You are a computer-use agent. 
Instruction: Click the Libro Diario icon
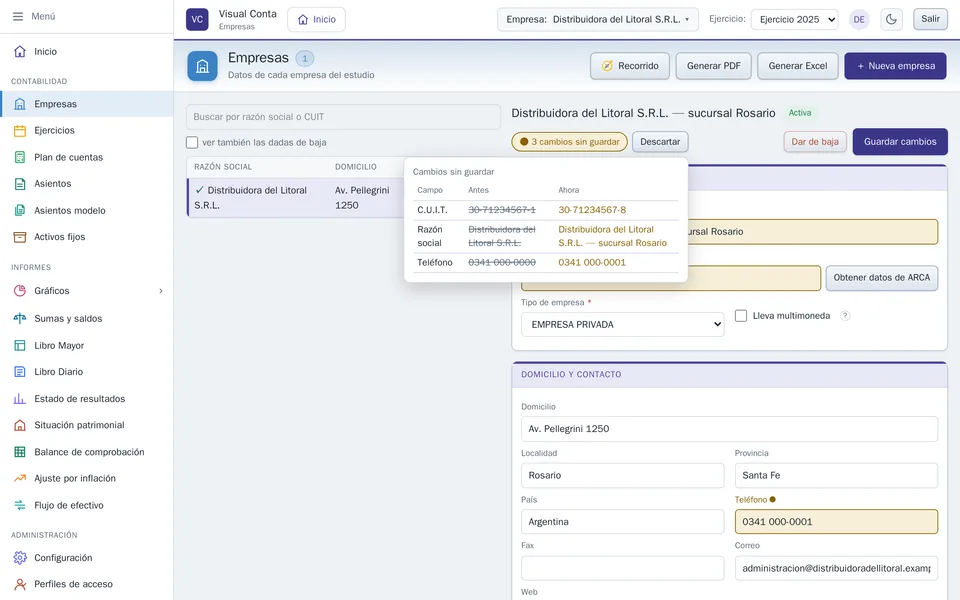[x=20, y=372]
